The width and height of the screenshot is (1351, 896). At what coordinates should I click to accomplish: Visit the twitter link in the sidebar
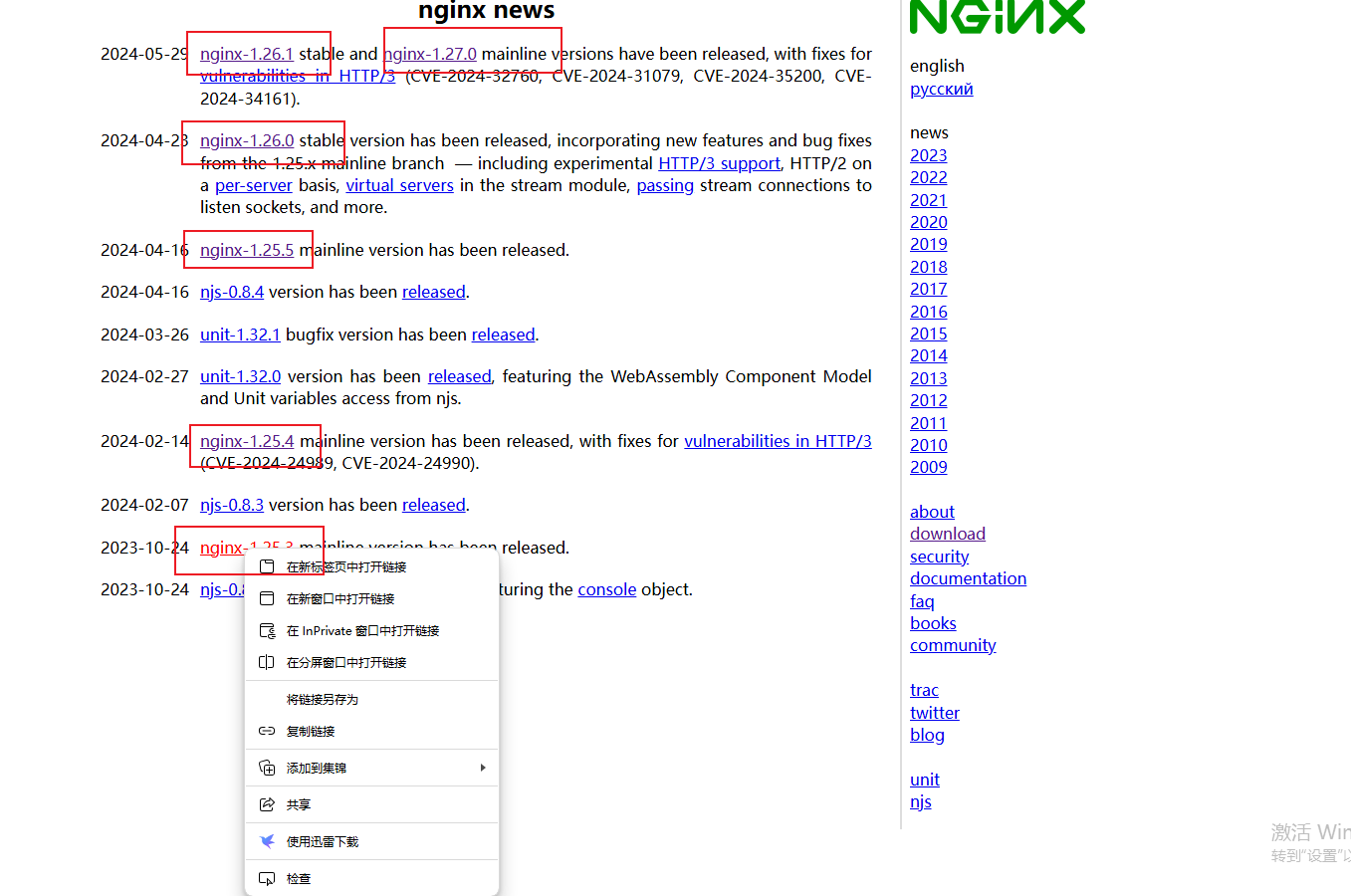[934, 712]
